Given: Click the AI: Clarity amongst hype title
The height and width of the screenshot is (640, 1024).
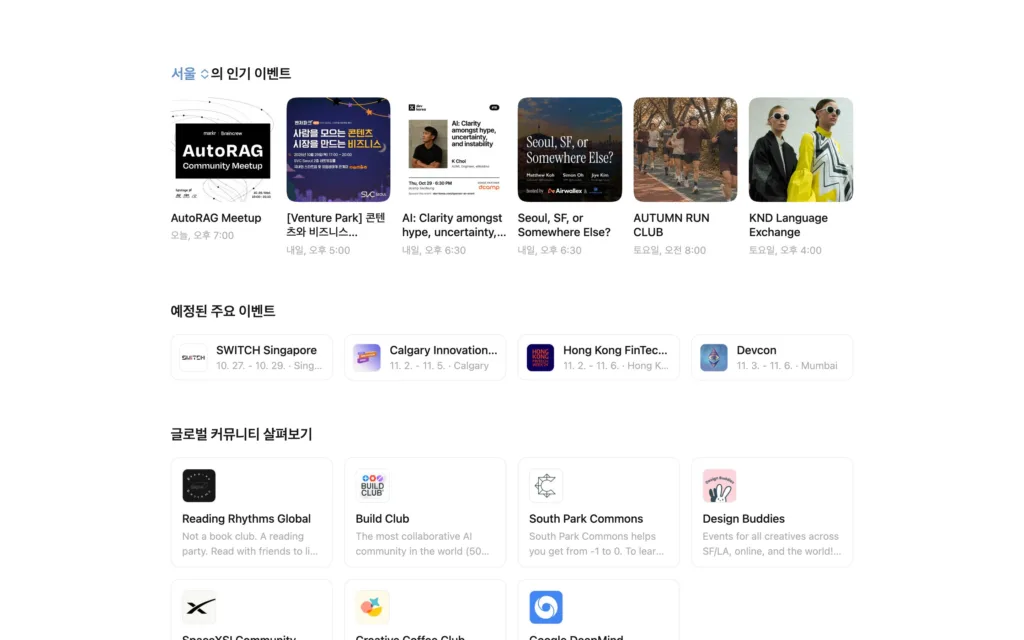Looking at the screenshot, I should click(x=454, y=225).
